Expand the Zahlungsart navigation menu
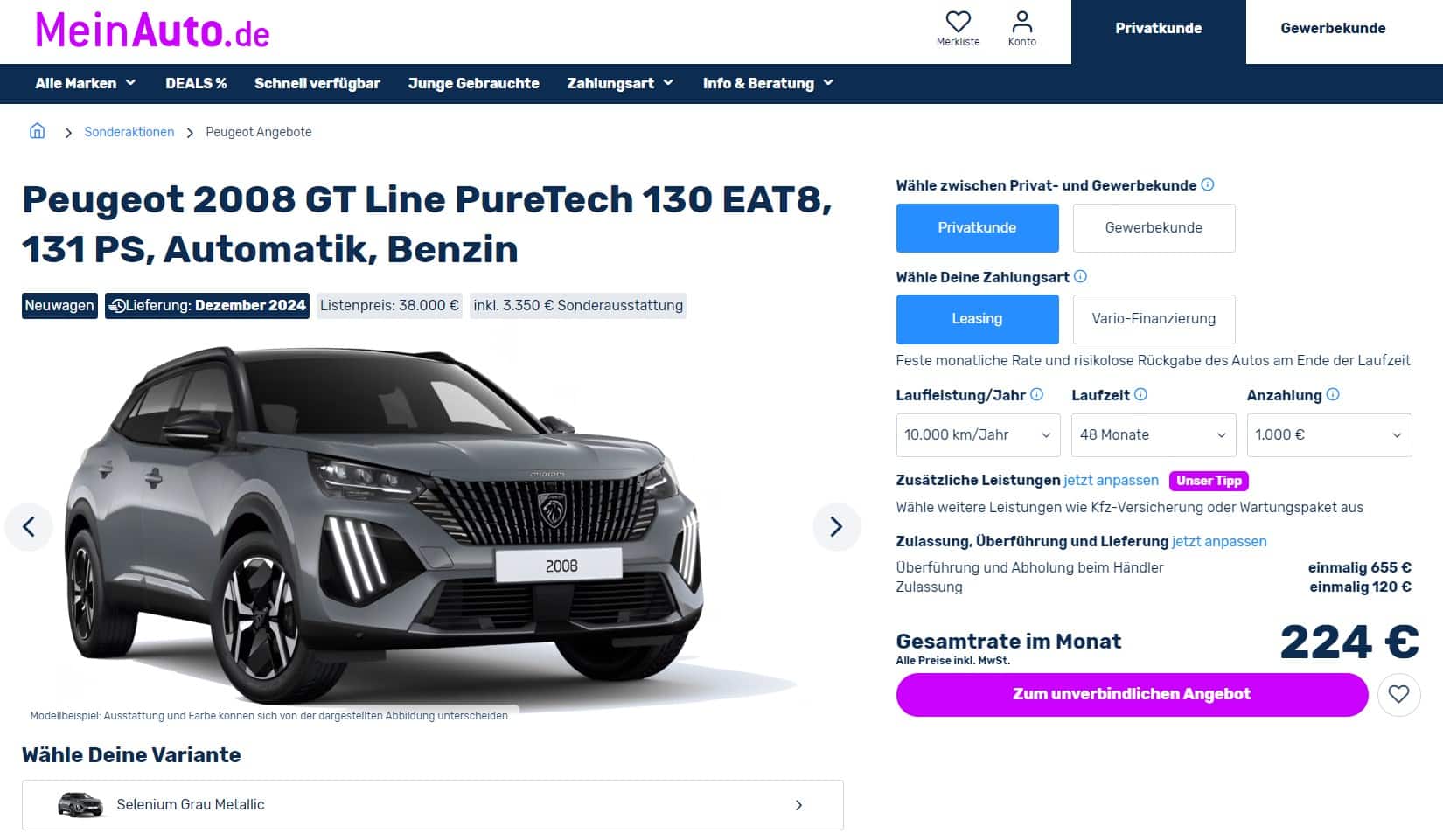Screen dimensions: 1443x840 tap(620, 83)
